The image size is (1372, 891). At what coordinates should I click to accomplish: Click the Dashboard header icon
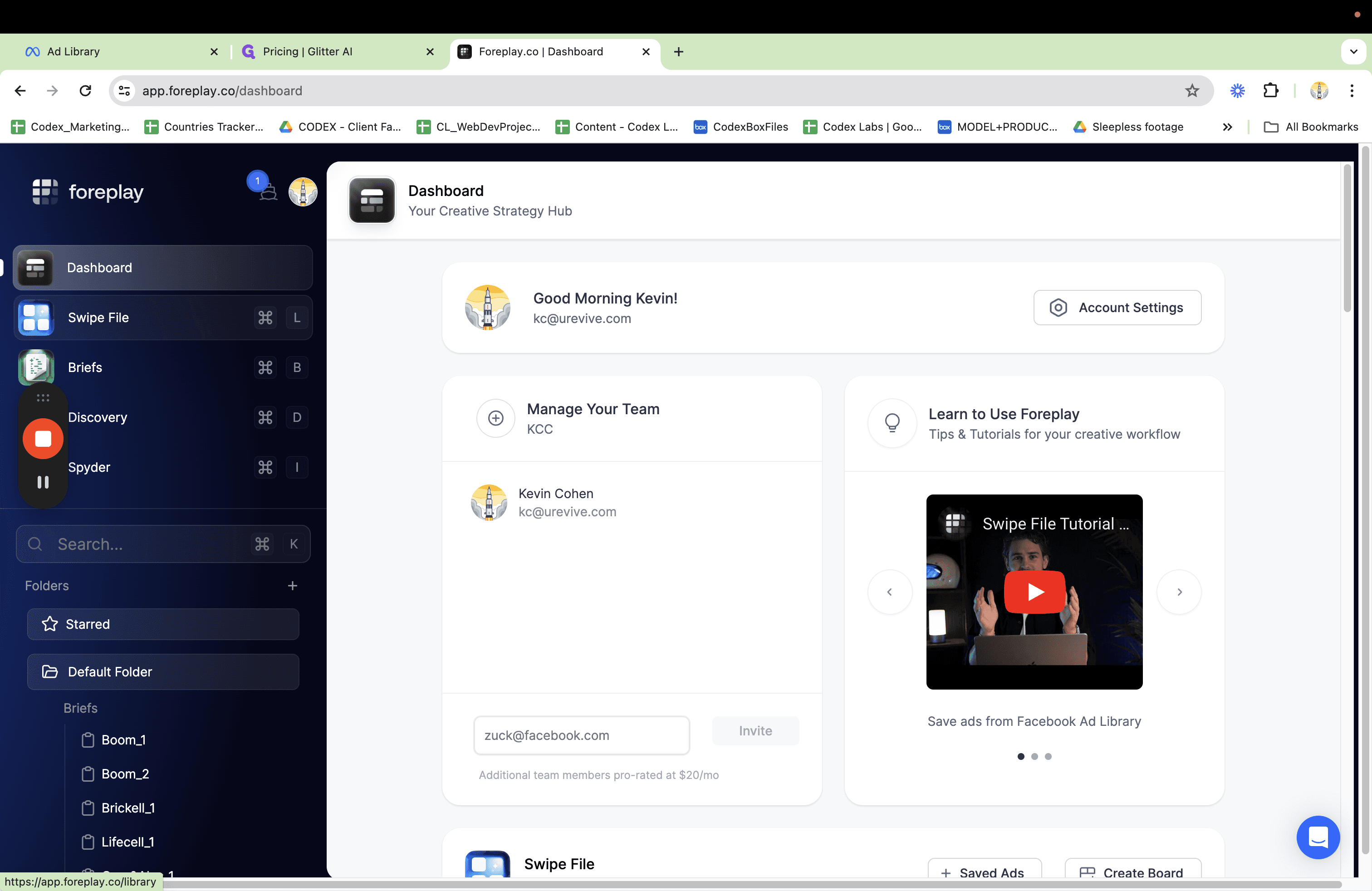tap(372, 200)
